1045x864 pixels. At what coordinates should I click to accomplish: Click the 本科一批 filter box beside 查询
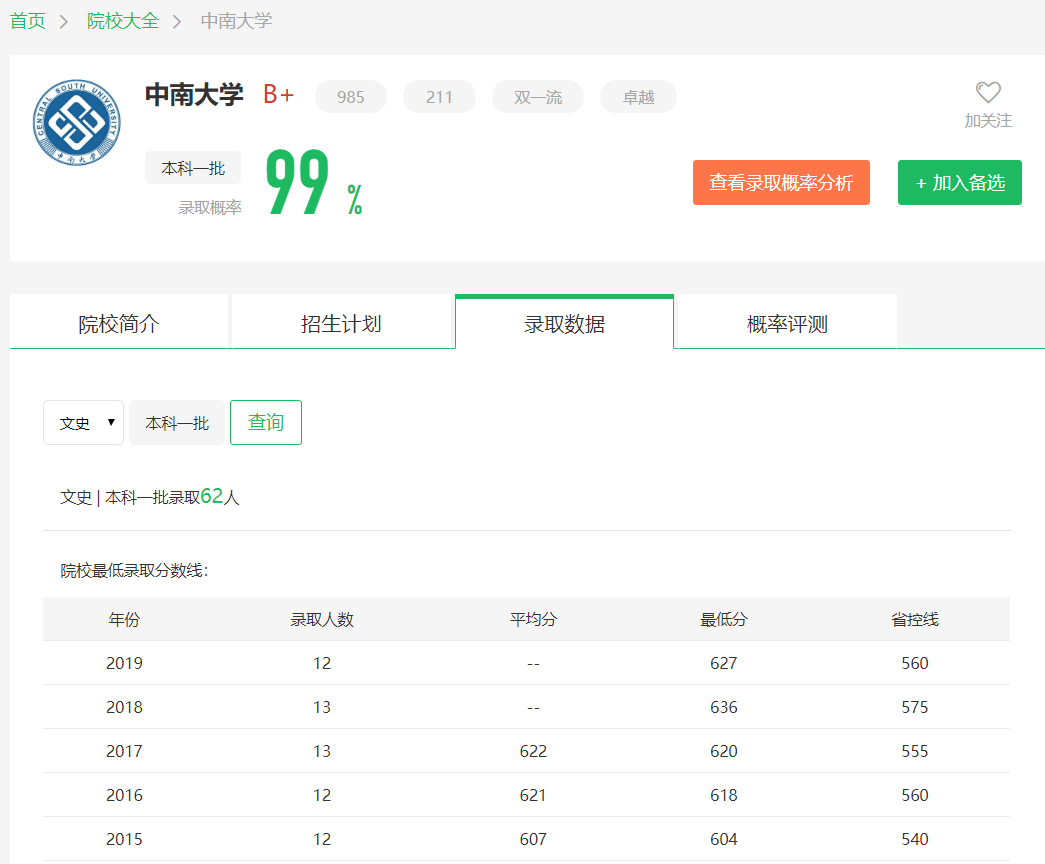click(177, 423)
